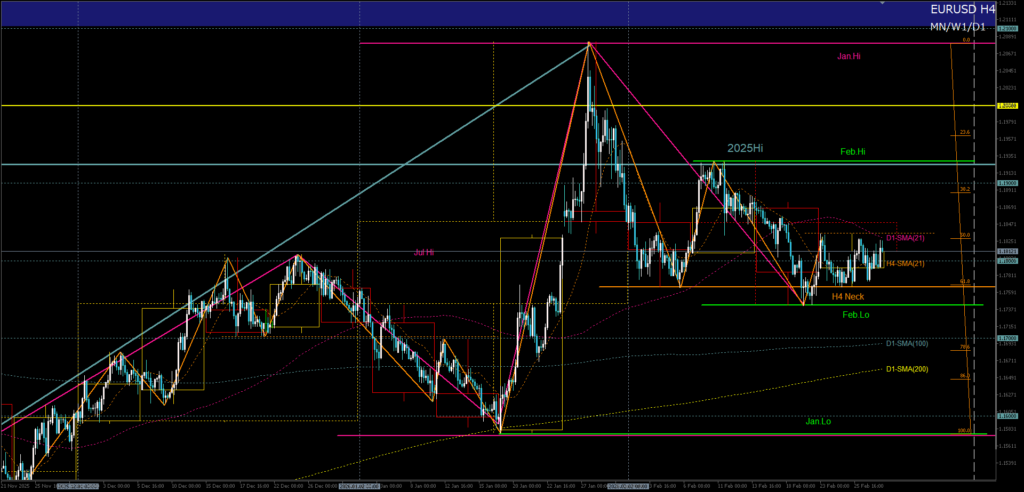Click the green Feb.Hi label

point(853,151)
